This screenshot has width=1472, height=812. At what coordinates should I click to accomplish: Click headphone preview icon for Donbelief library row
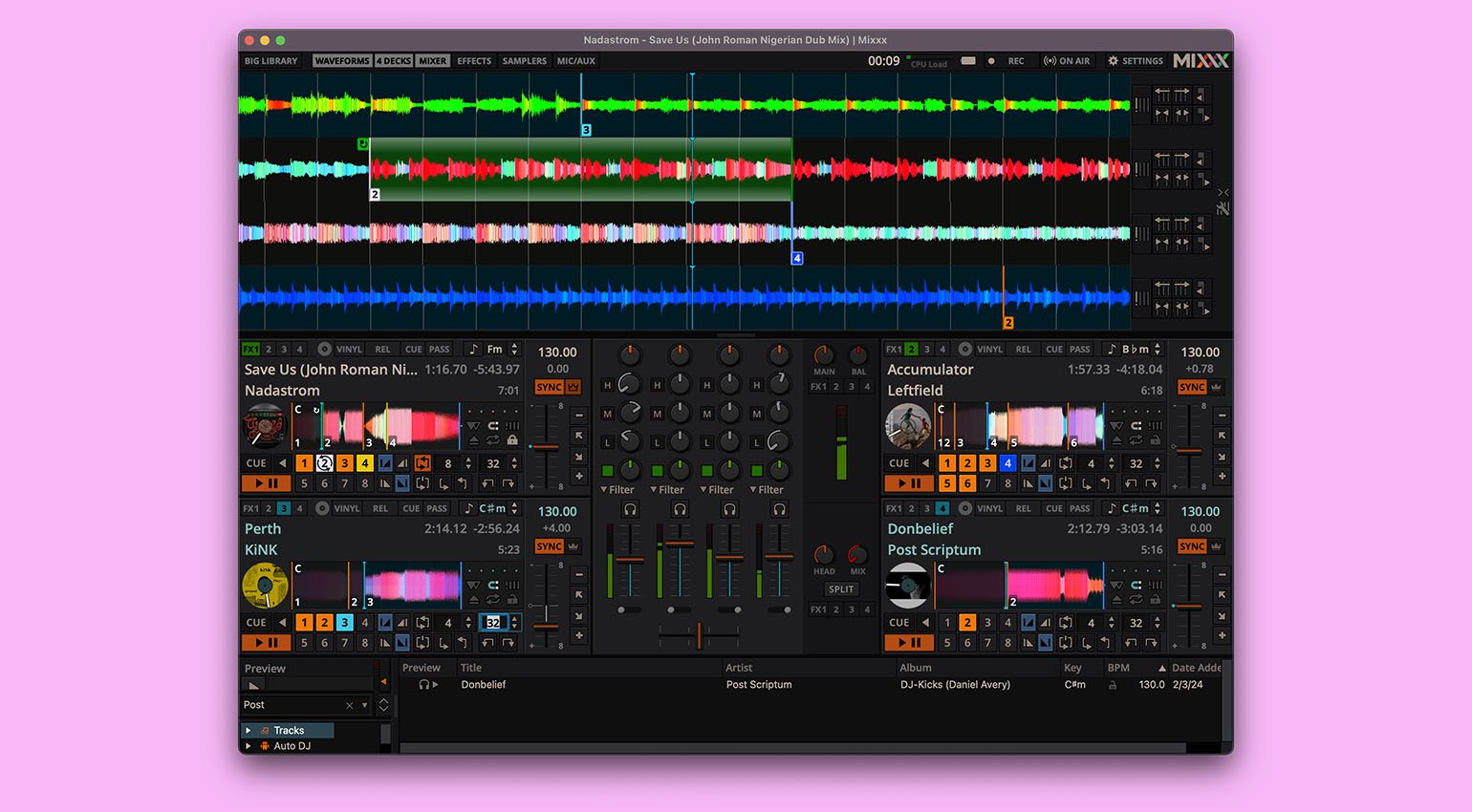[423, 685]
